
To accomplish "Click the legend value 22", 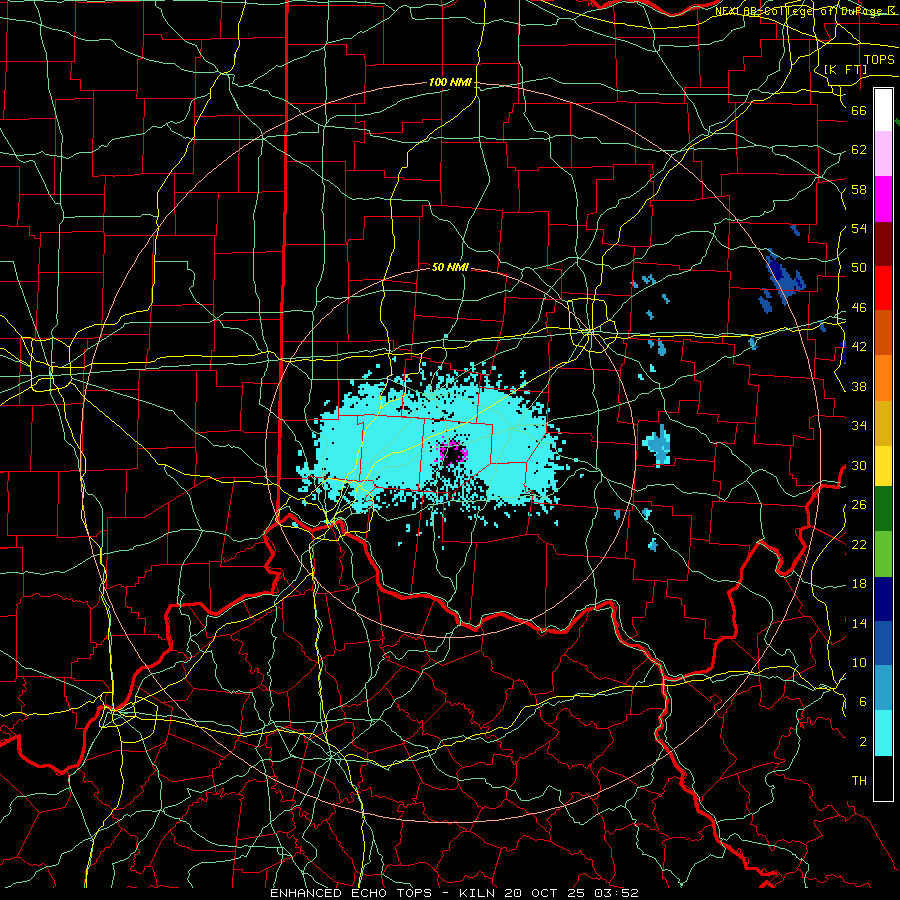I will point(859,544).
